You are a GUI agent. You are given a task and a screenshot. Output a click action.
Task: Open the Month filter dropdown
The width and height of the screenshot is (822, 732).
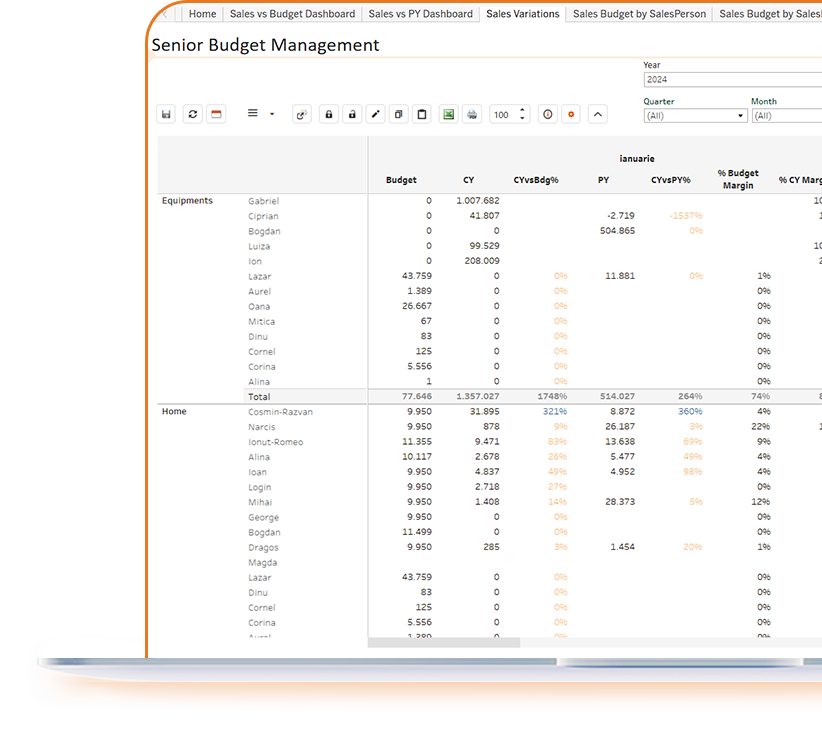[786, 116]
